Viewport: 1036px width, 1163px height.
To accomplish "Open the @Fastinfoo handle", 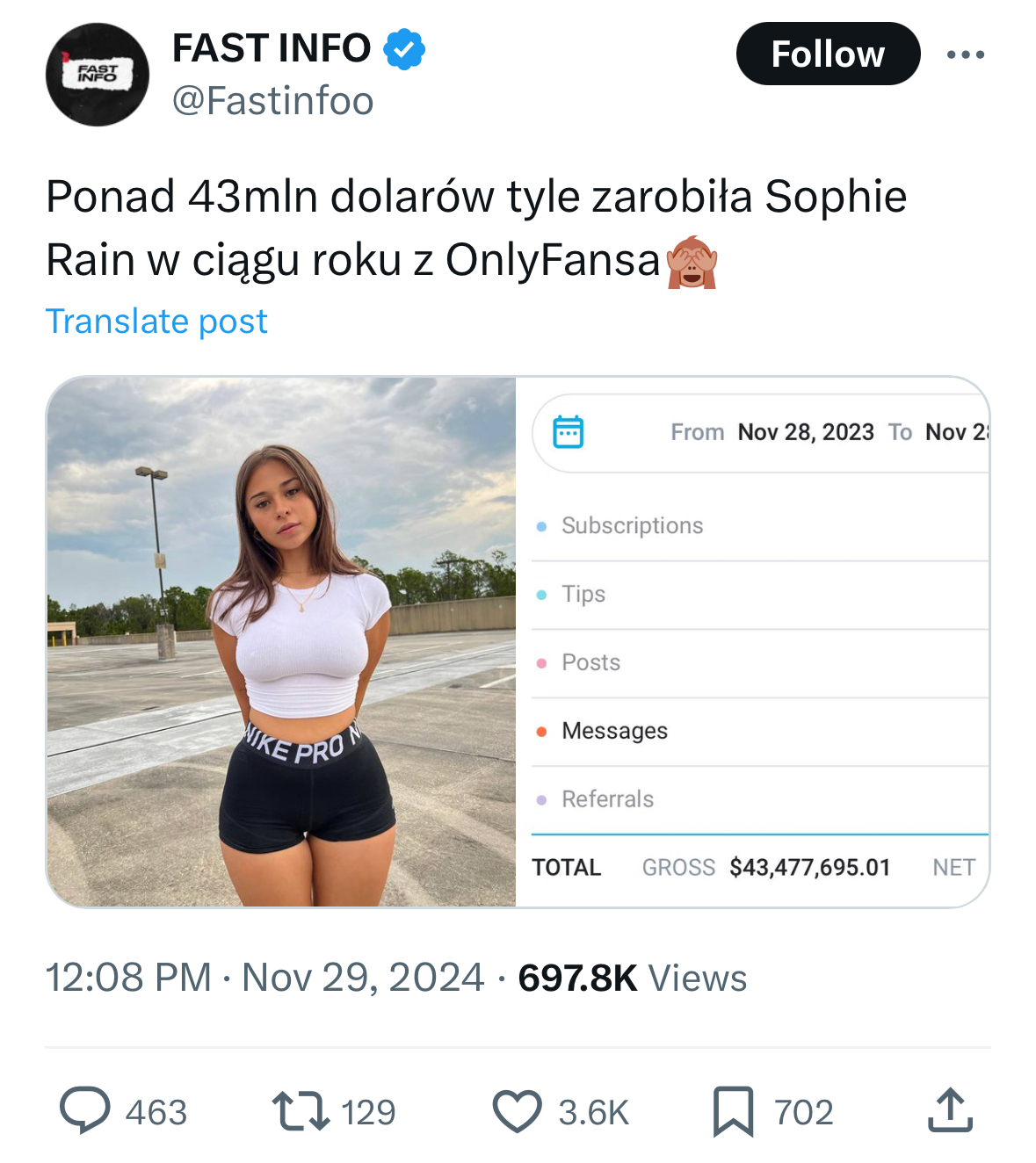I will (273, 101).
